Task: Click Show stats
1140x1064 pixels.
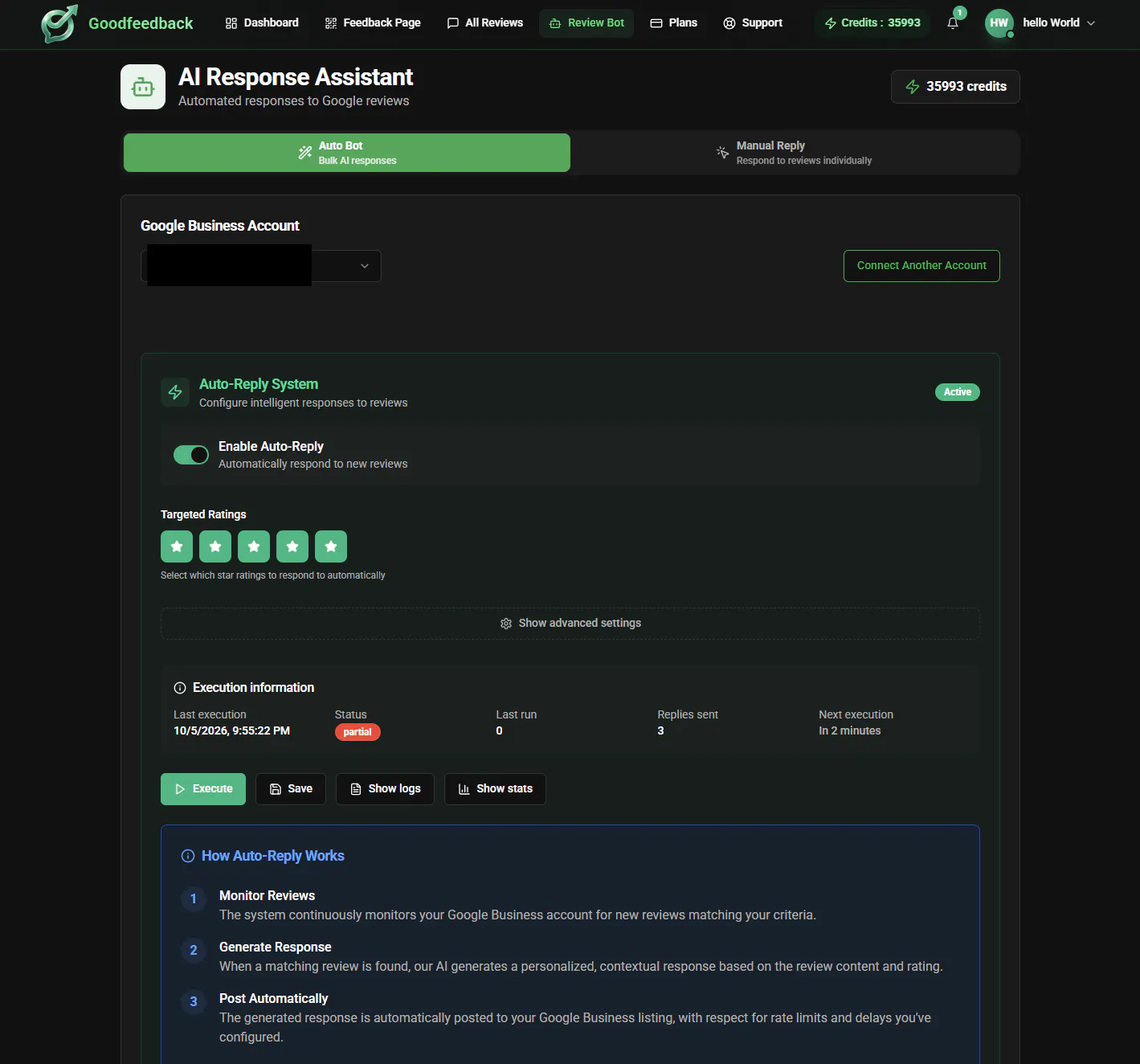Action: point(495,789)
